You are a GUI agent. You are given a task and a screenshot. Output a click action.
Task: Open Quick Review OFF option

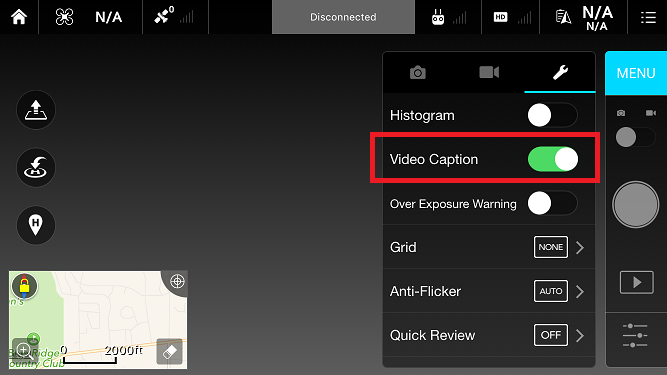coord(550,335)
